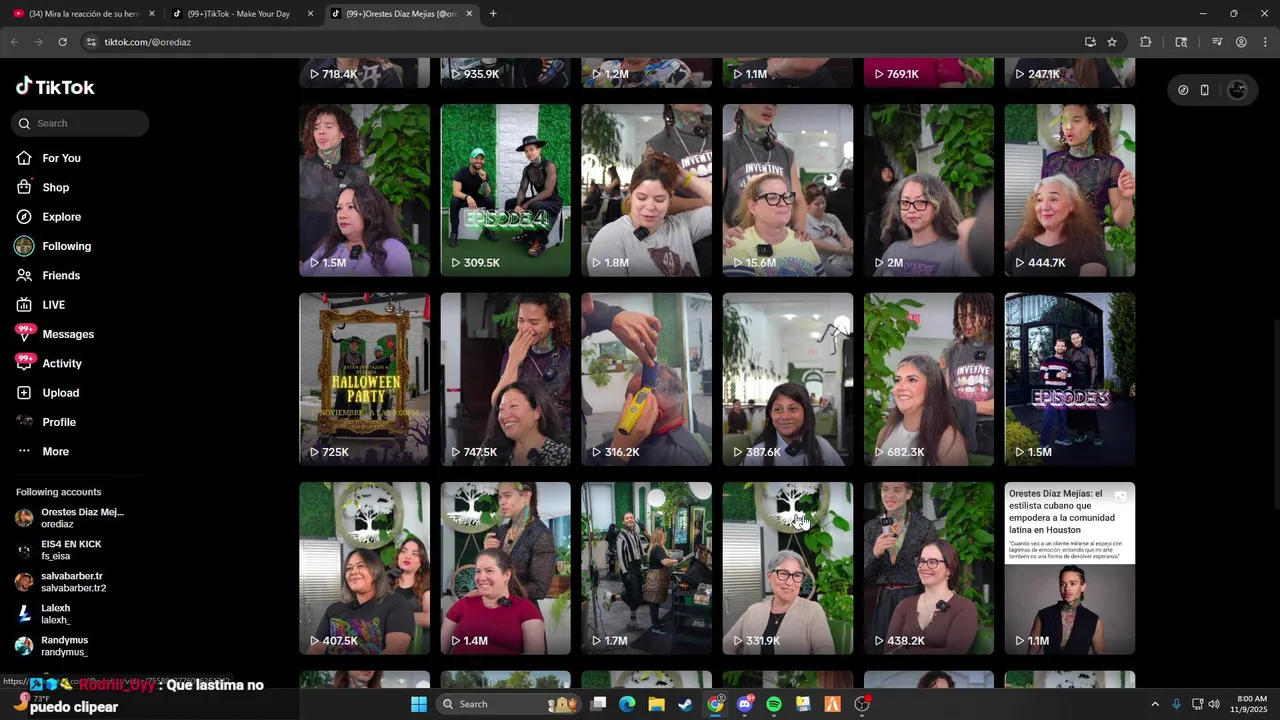The image size is (1280, 720).
Task: Play the video with 444.7K views
Action: (x=1070, y=190)
